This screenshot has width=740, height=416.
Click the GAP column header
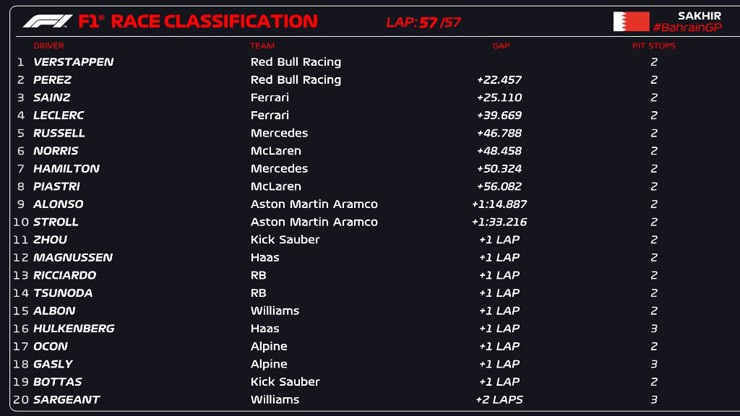[x=501, y=46]
